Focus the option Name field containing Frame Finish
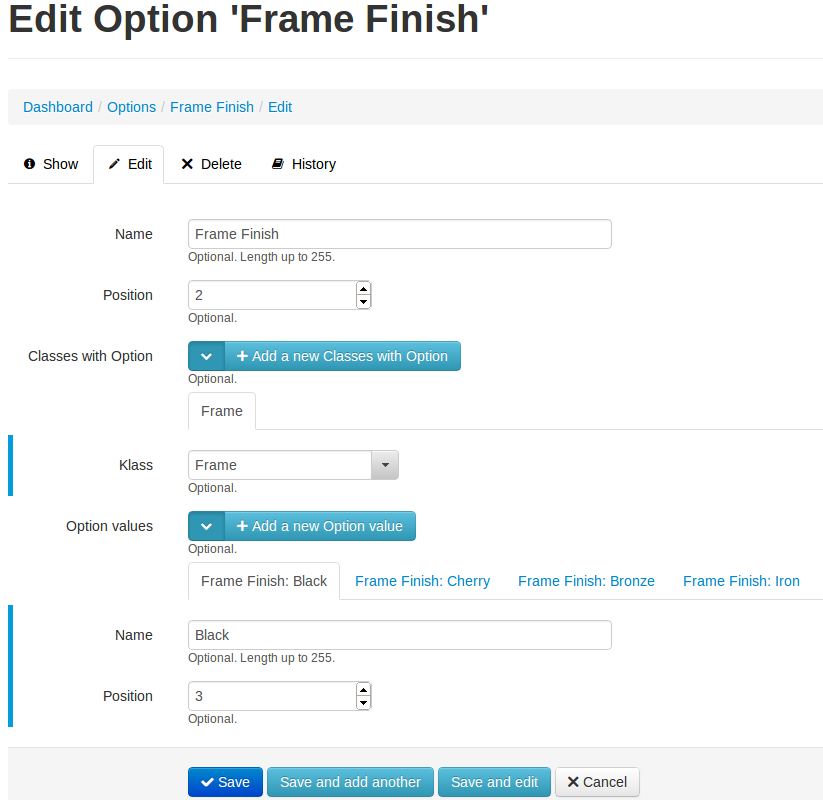 pyautogui.click(x=399, y=234)
